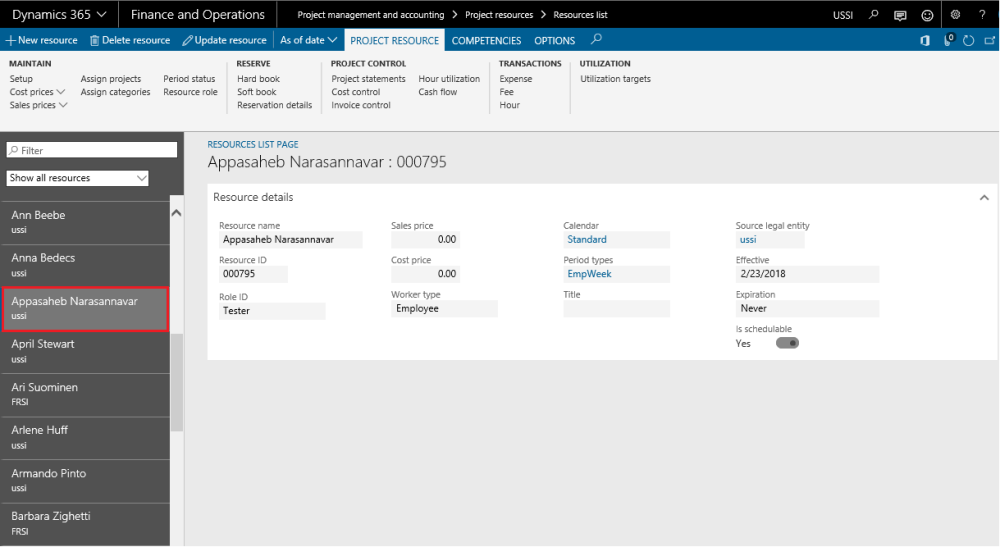Screen dimensions: 1000x547
Task: Toggle the Is schedulable switch
Action: (787, 343)
